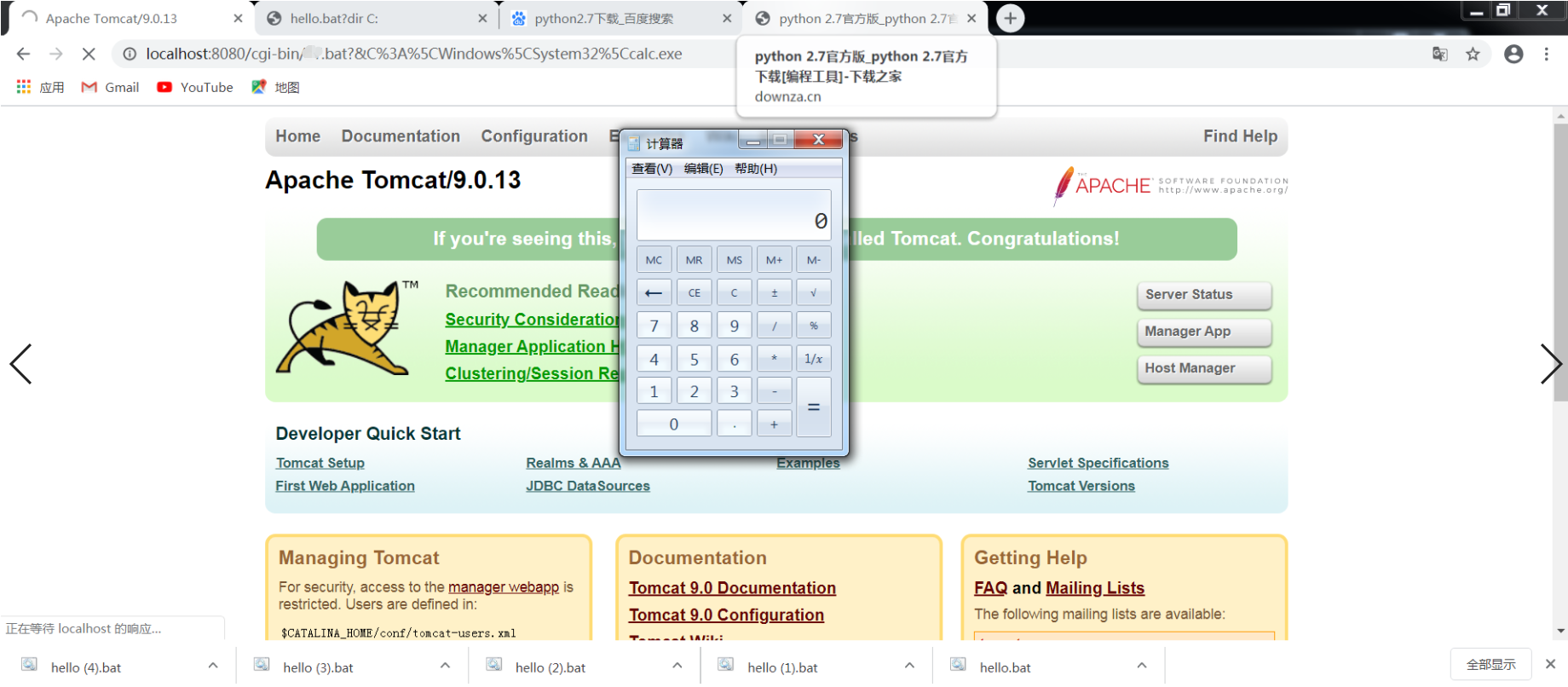Stop loading the page
The width and height of the screenshot is (1568, 687).
pyautogui.click(x=89, y=54)
